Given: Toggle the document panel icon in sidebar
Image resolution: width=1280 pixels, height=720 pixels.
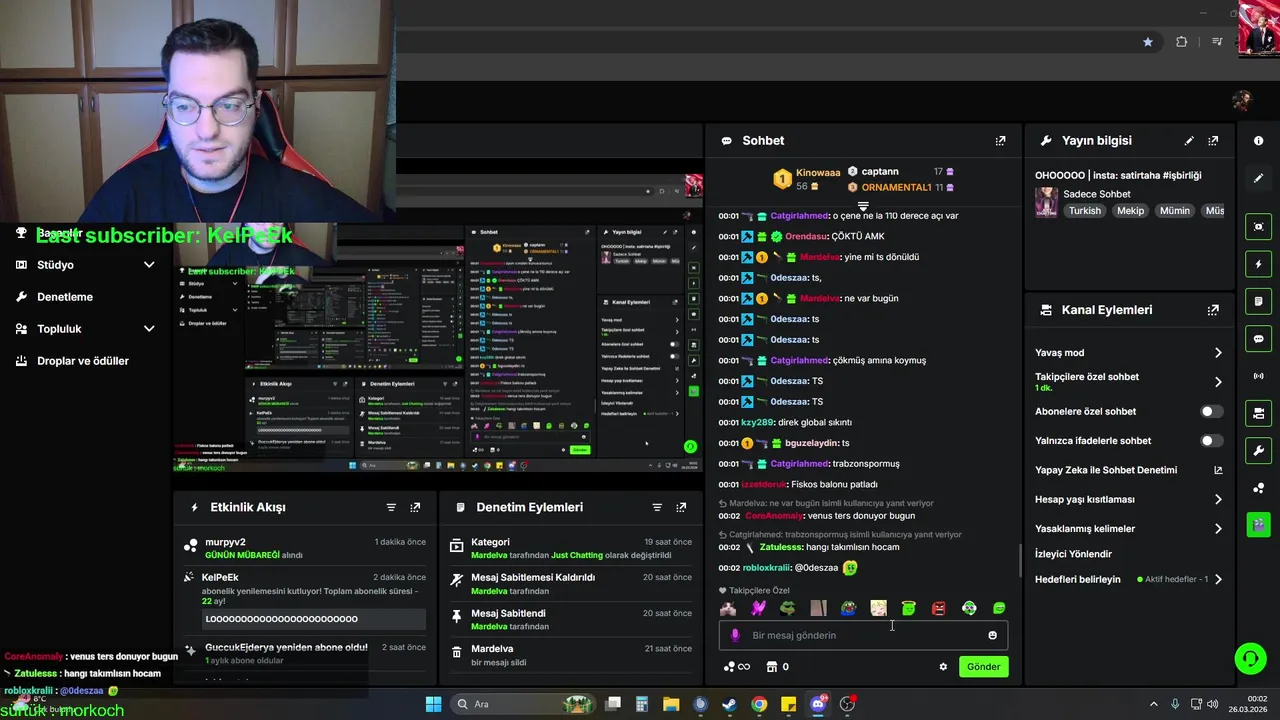Looking at the screenshot, I should [x=1258, y=301].
